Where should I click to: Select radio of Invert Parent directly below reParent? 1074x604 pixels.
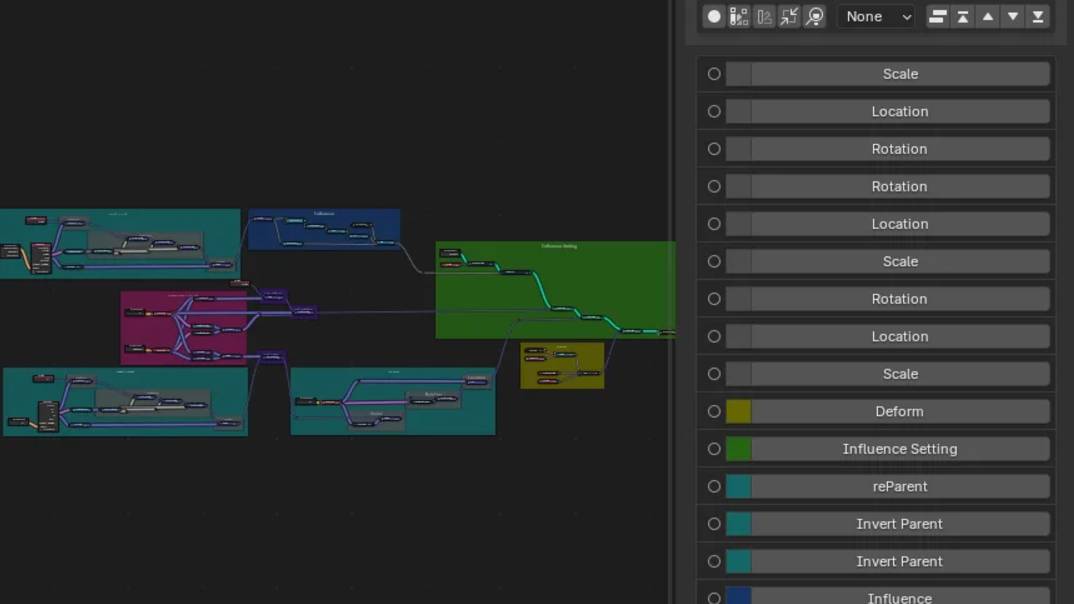coord(714,524)
